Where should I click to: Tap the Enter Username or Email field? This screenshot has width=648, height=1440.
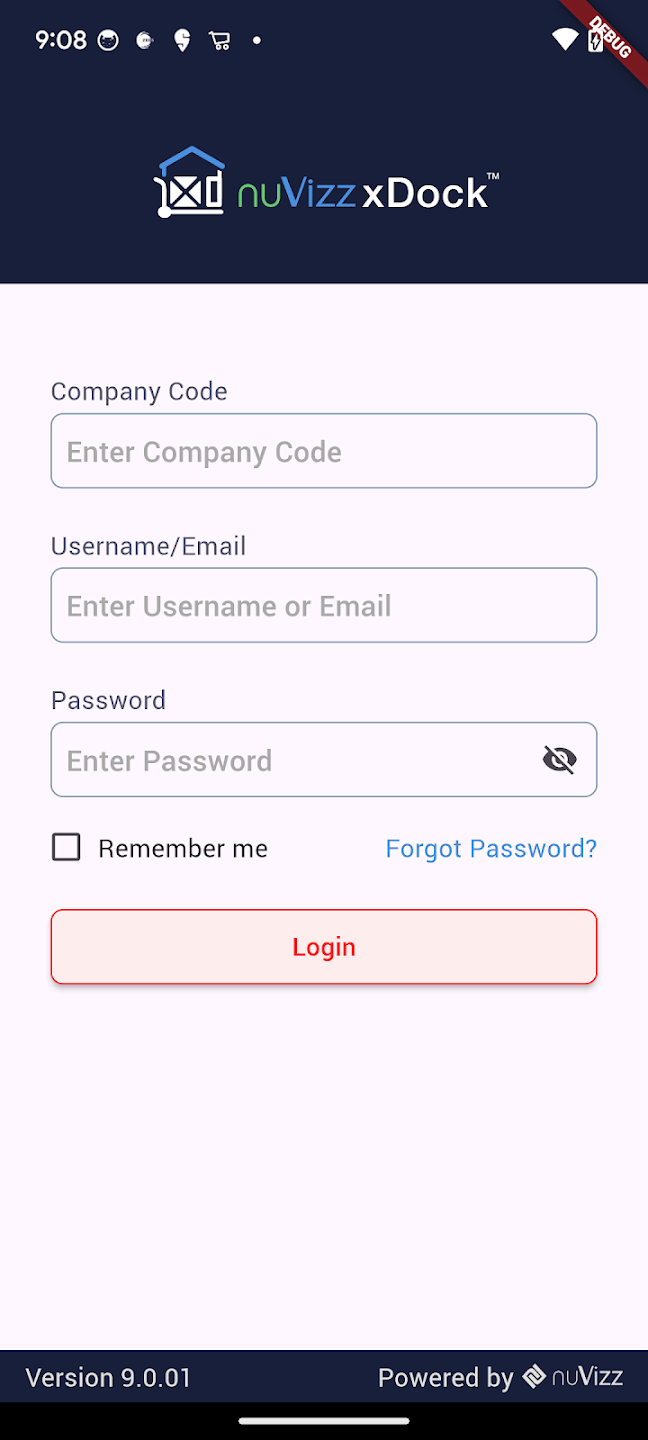(324, 606)
